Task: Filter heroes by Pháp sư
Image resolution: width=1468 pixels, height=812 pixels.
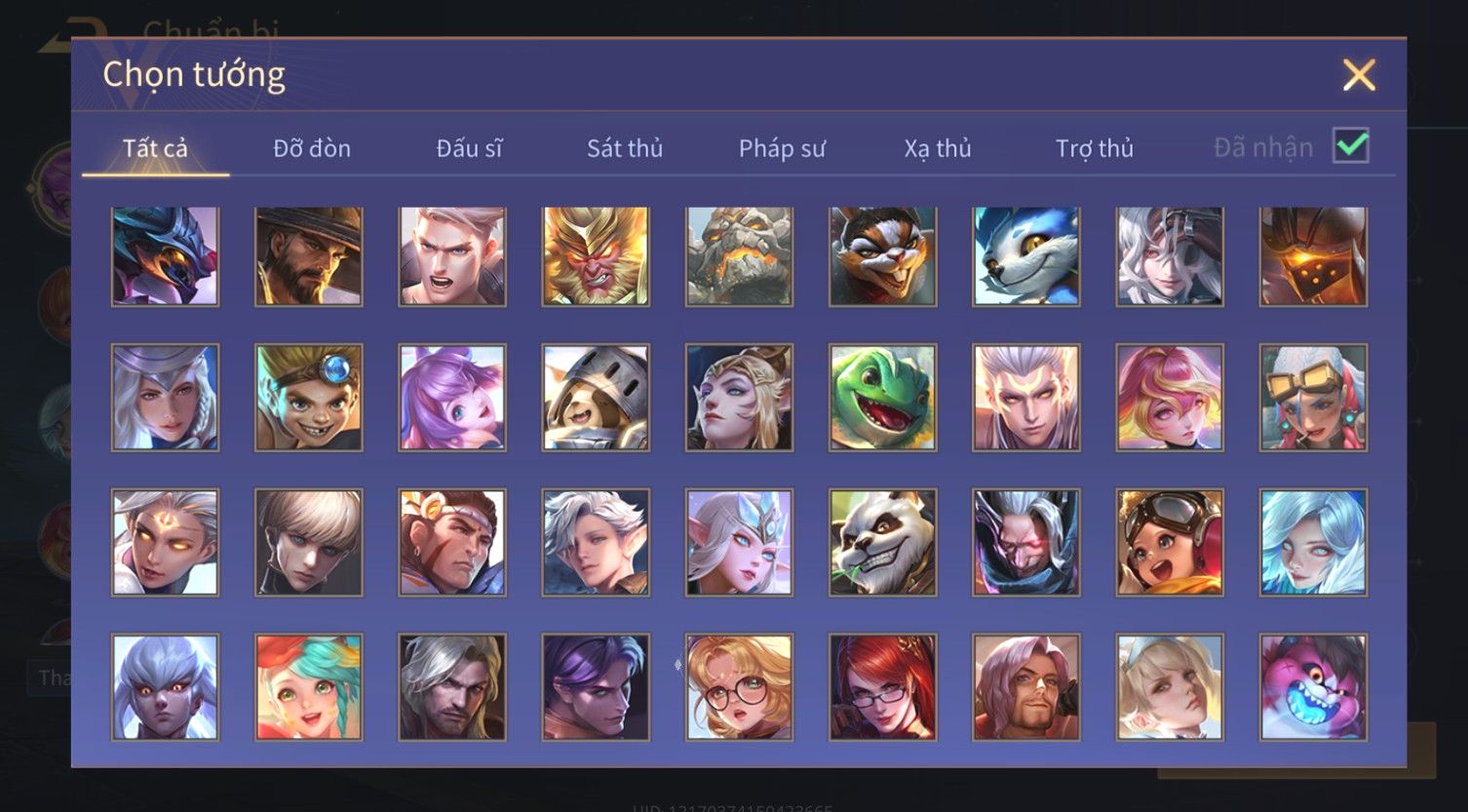Action: pos(782,148)
